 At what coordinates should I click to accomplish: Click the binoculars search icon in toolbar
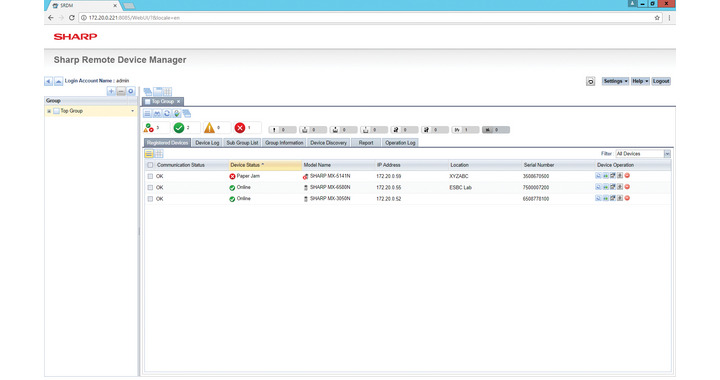pyautogui.click(x=157, y=113)
